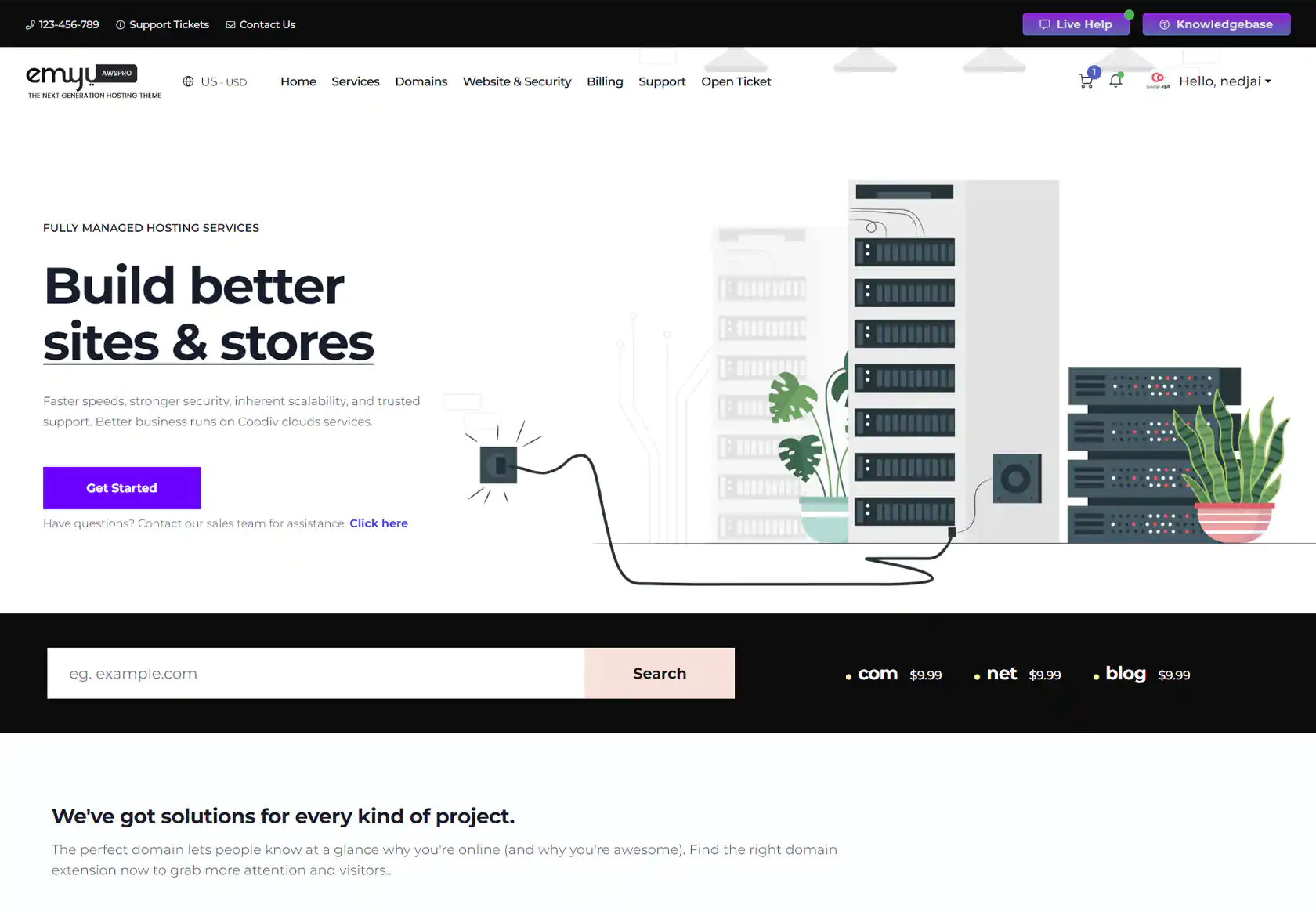
Task: Click the Get Started button
Action: point(121,488)
